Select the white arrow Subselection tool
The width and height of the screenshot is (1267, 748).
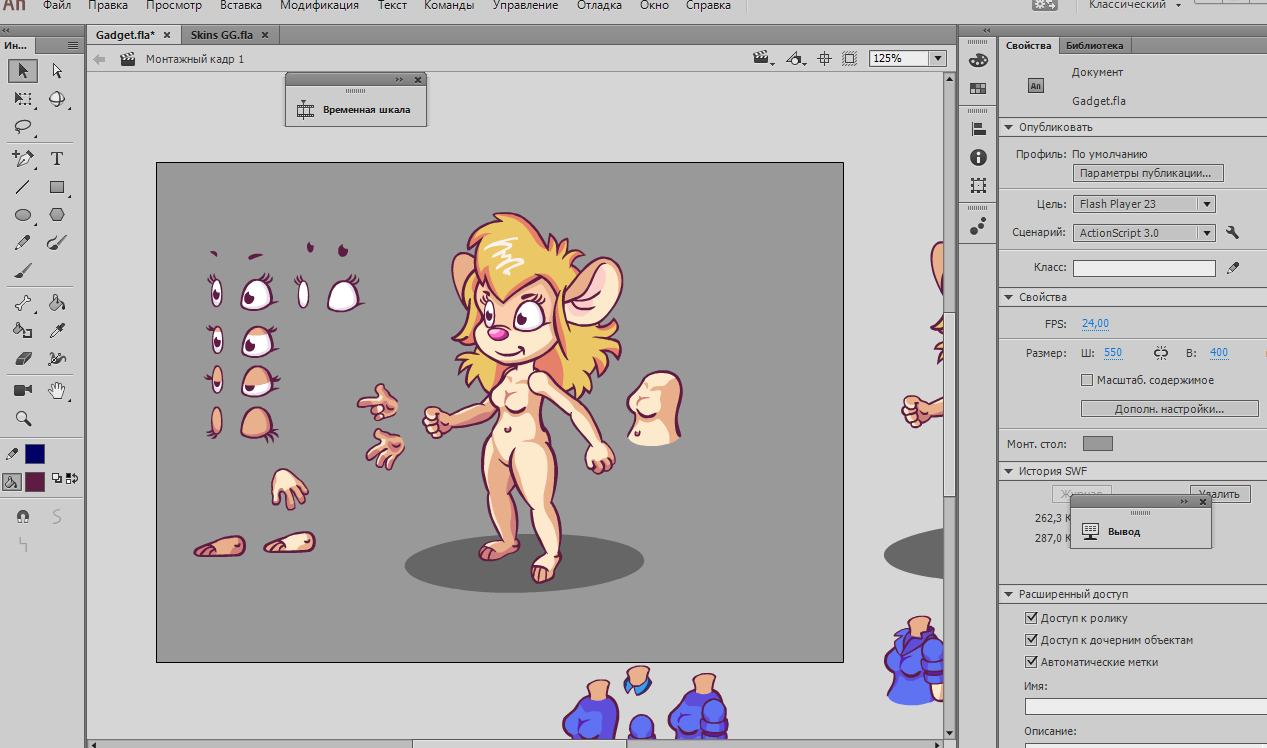[57, 71]
